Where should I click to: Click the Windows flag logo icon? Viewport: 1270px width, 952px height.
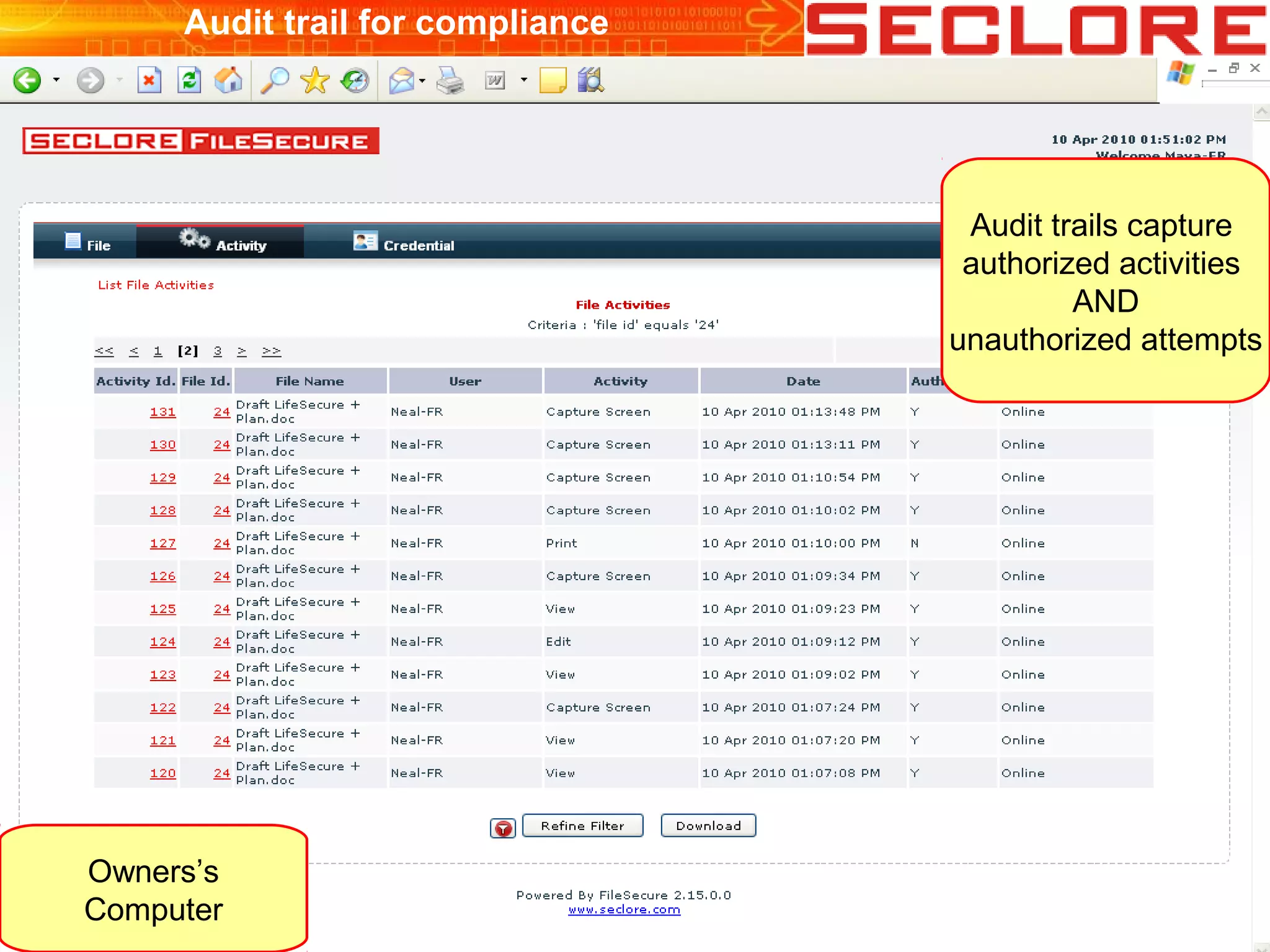(x=1180, y=73)
